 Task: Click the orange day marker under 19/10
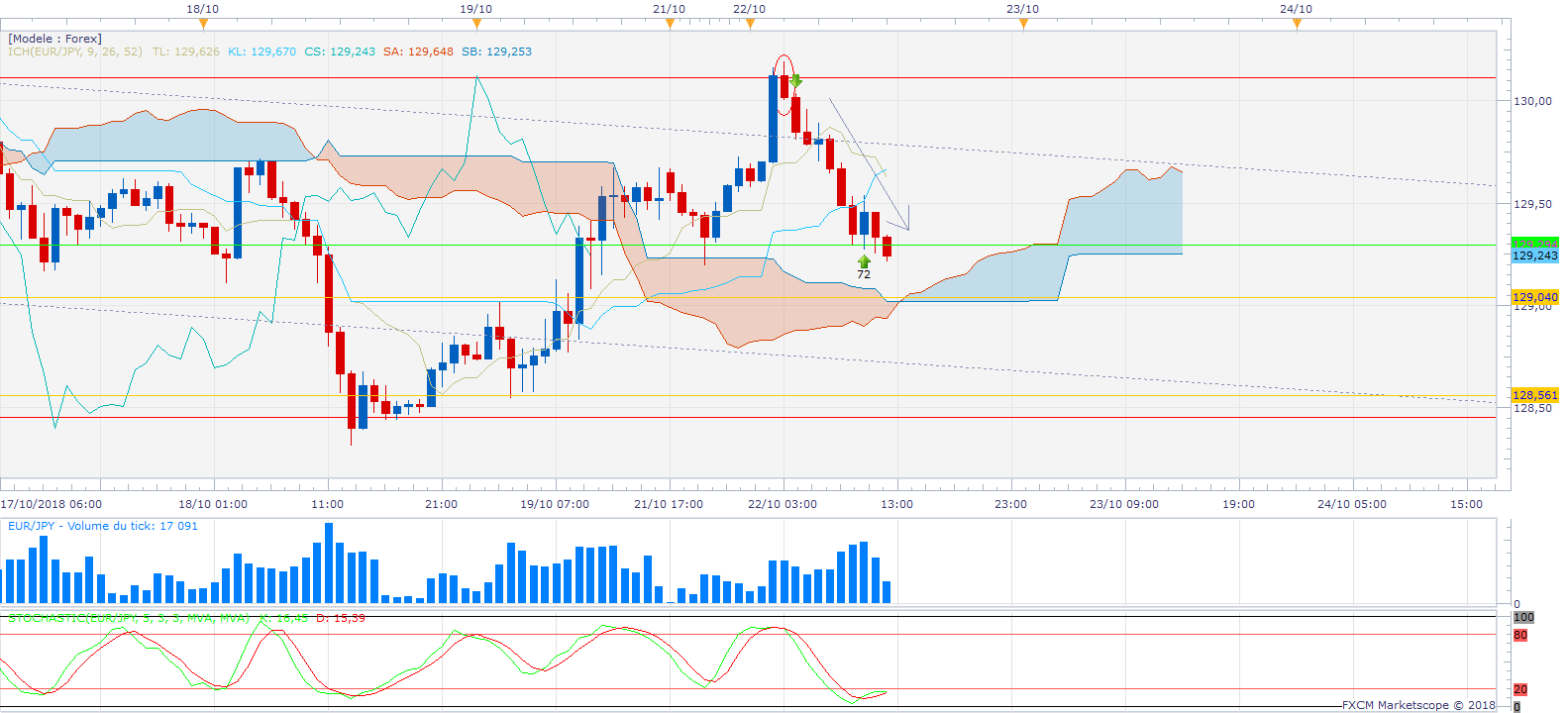pyautogui.click(x=476, y=24)
